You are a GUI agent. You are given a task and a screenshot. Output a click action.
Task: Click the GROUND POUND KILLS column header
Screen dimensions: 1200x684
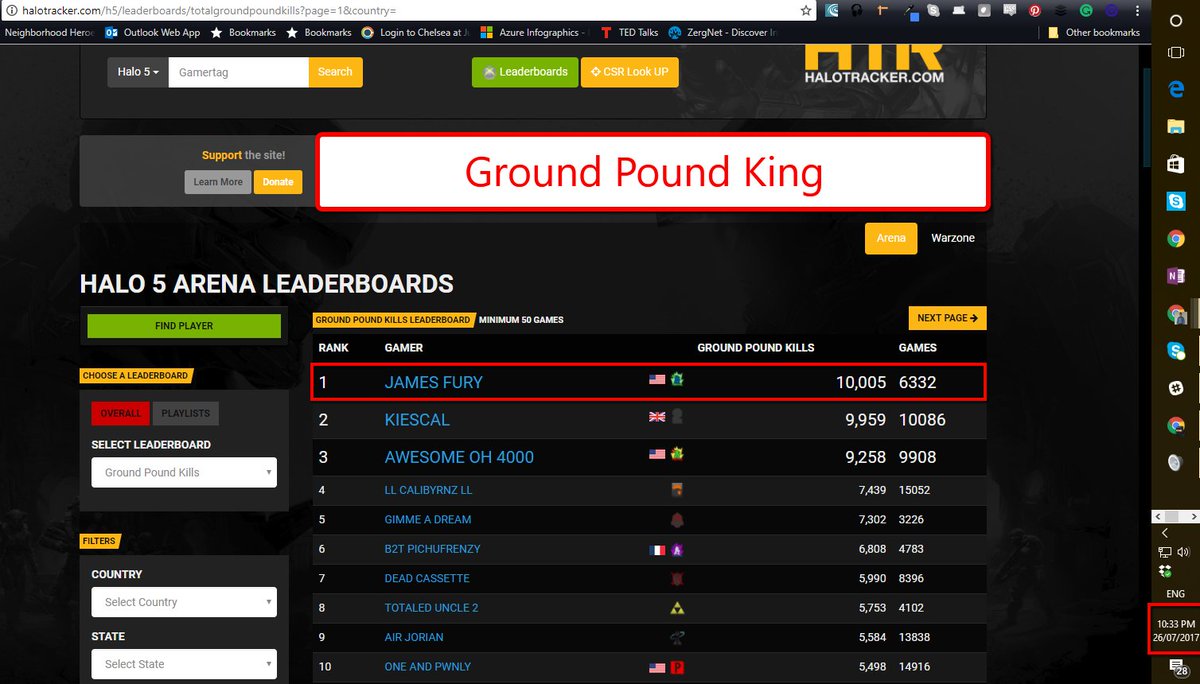(x=756, y=348)
